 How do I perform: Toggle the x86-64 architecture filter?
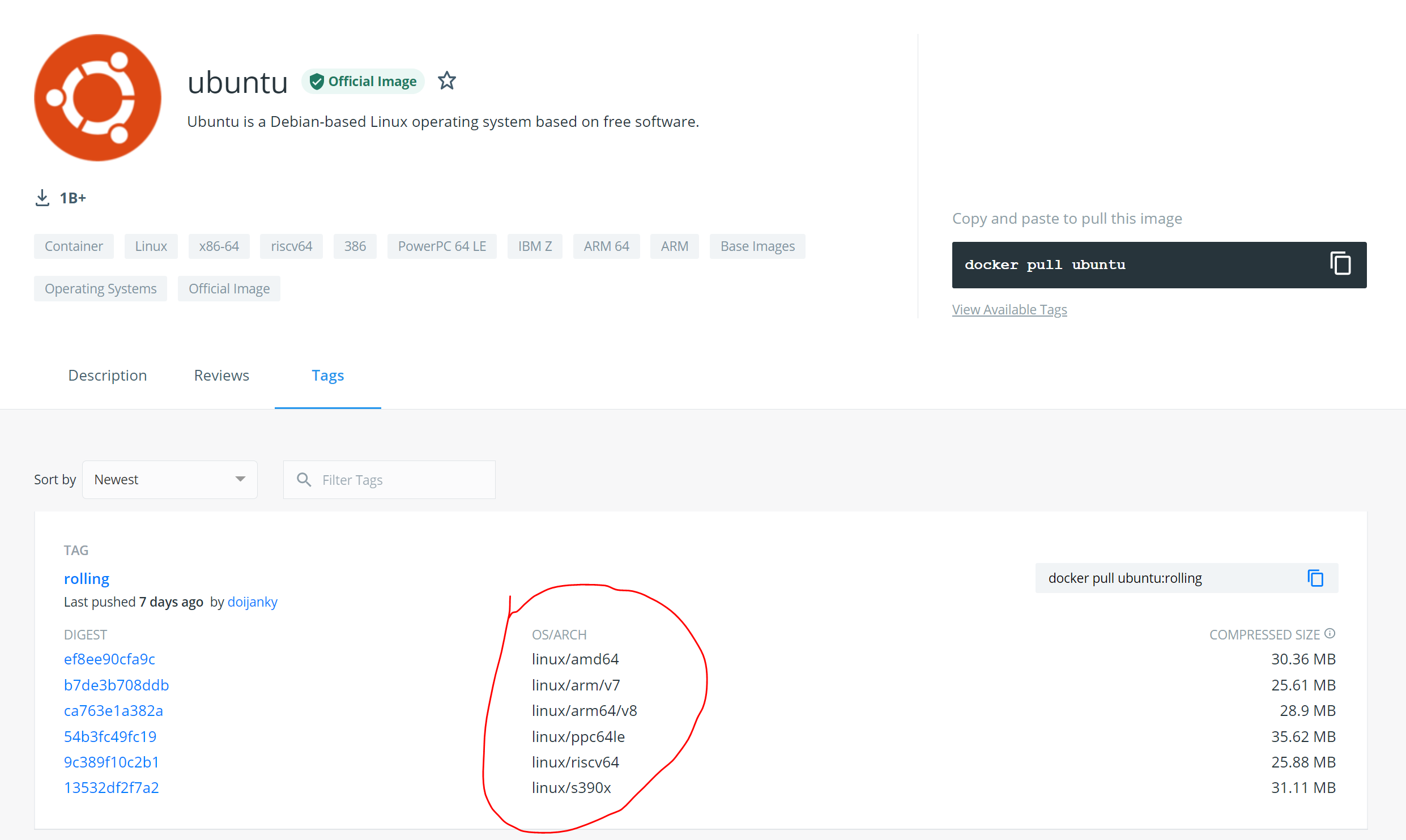(x=219, y=245)
